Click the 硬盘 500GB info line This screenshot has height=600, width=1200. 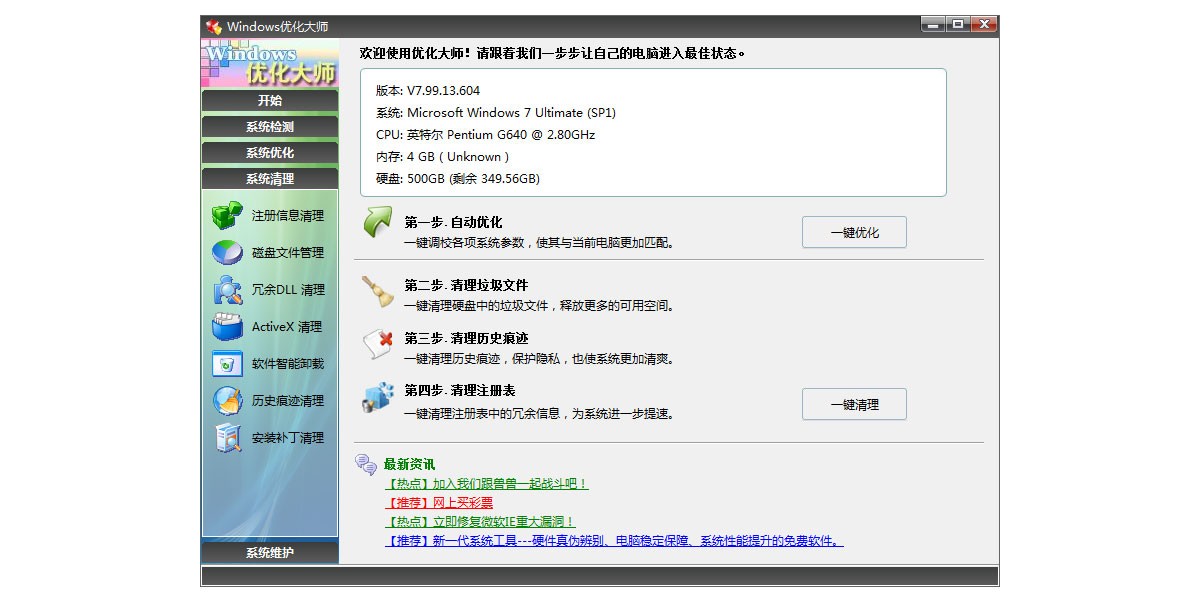(x=457, y=179)
